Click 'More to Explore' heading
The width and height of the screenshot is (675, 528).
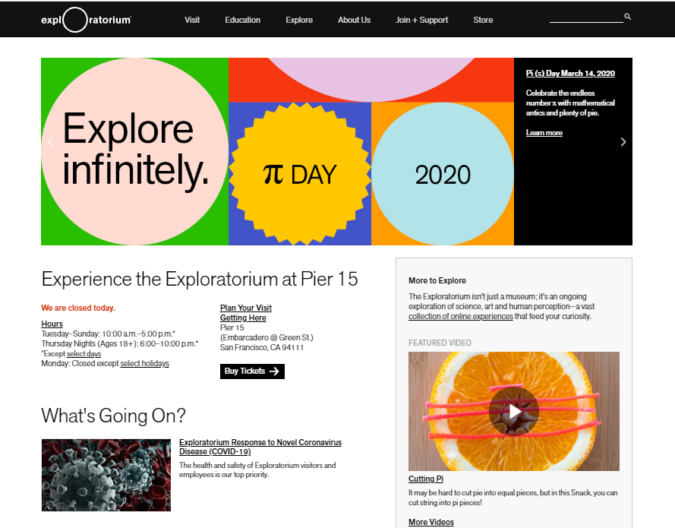437,281
